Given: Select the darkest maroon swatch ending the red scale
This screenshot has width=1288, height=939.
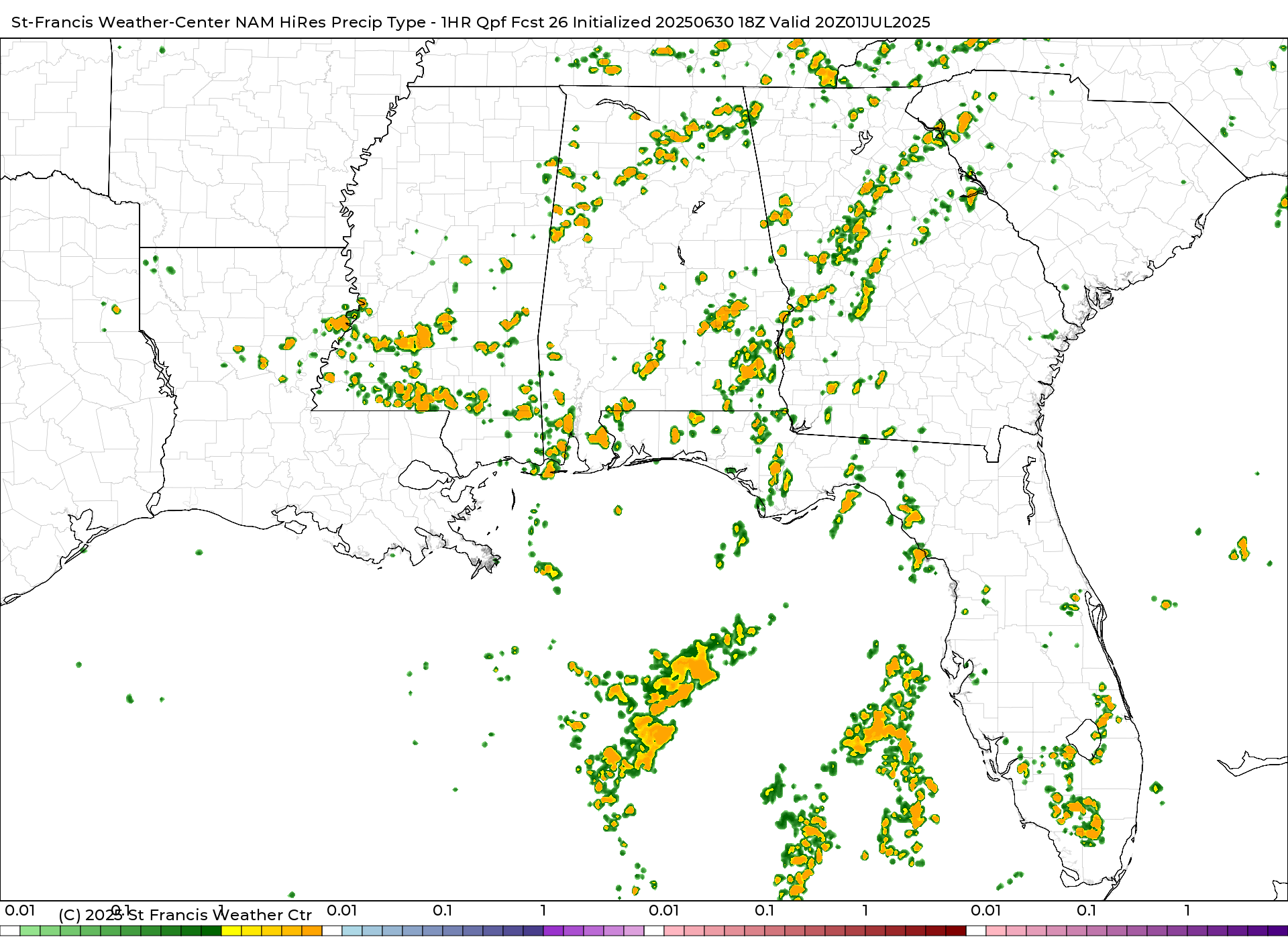Looking at the screenshot, I should [956, 931].
